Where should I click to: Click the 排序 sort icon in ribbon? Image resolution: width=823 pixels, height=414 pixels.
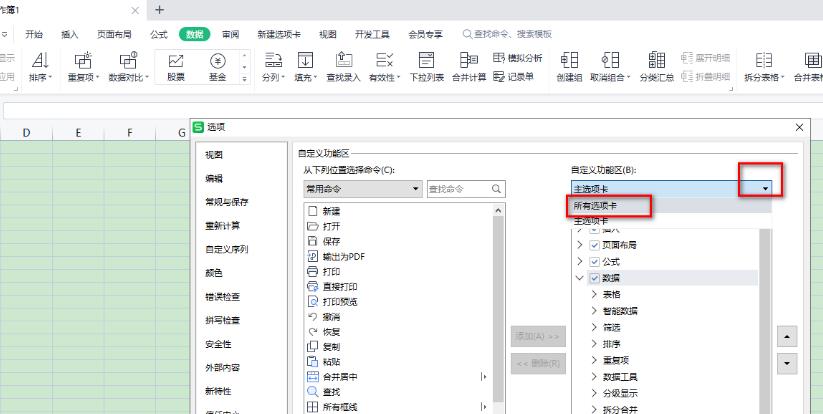click(x=40, y=61)
